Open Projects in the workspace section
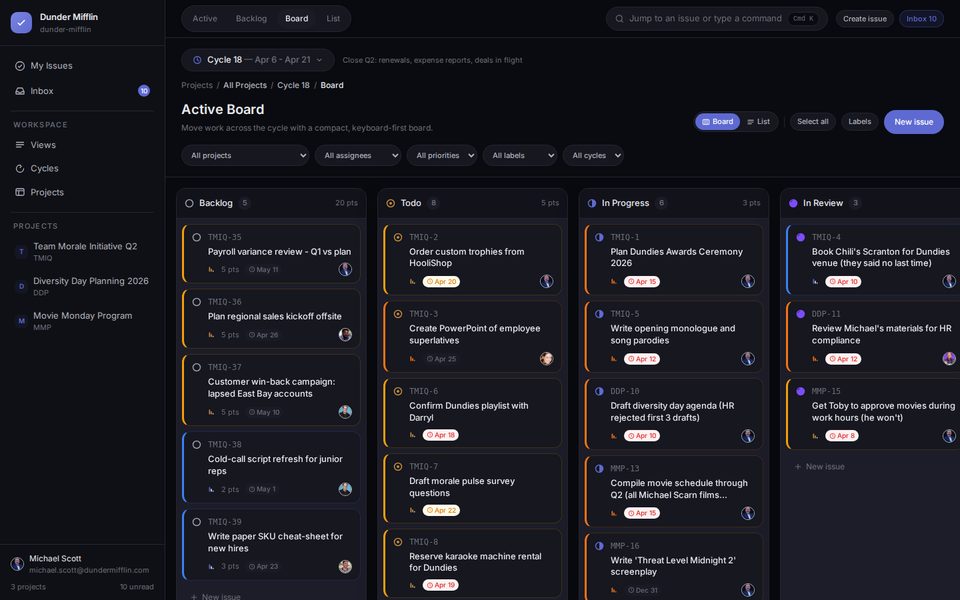Screen dimensions: 960x600 82,192
